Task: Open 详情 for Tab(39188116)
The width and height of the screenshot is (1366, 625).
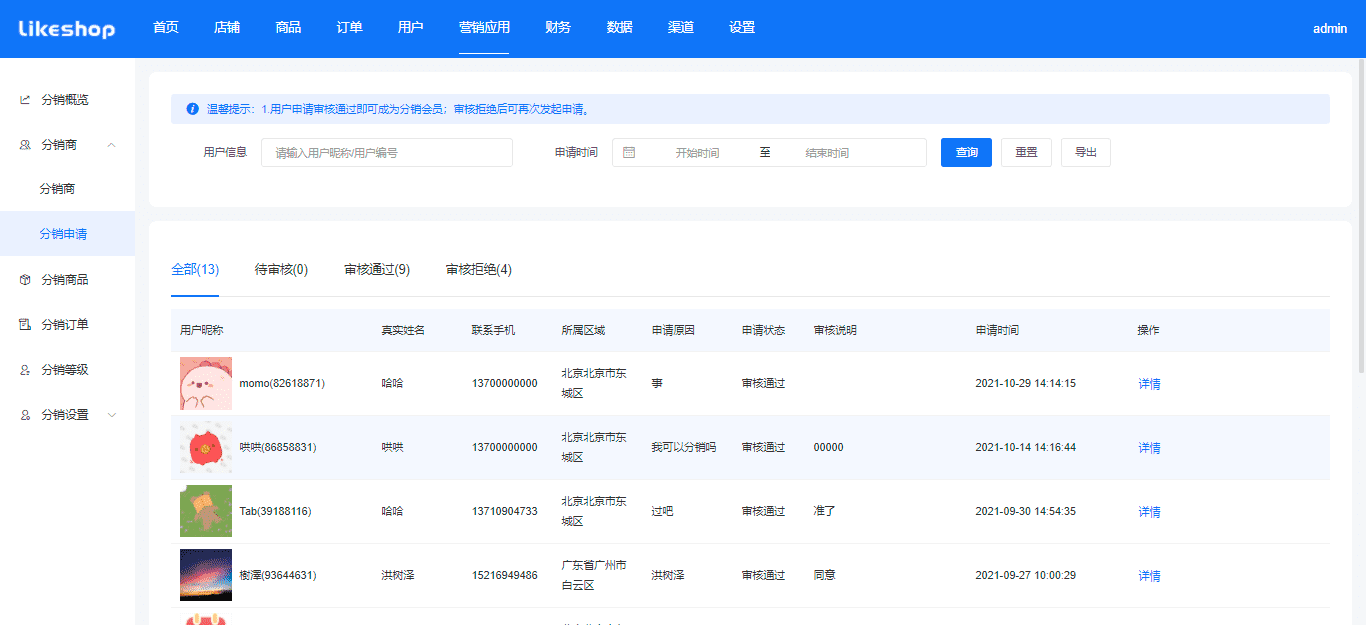Action: coord(1149,512)
